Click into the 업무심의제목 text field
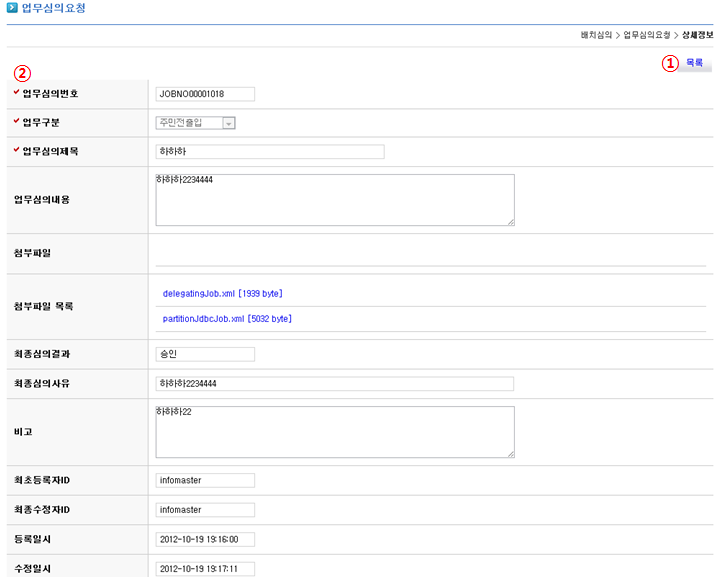 pos(270,152)
